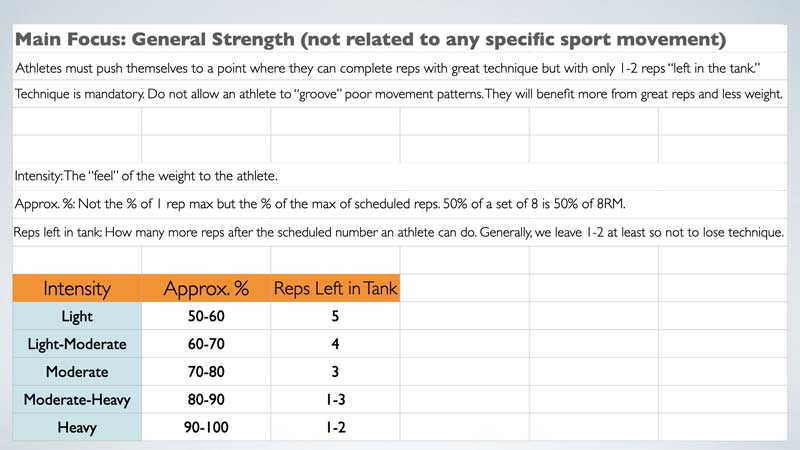
Task: Select the Light intensity cell
Action: [x=77, y=316]
